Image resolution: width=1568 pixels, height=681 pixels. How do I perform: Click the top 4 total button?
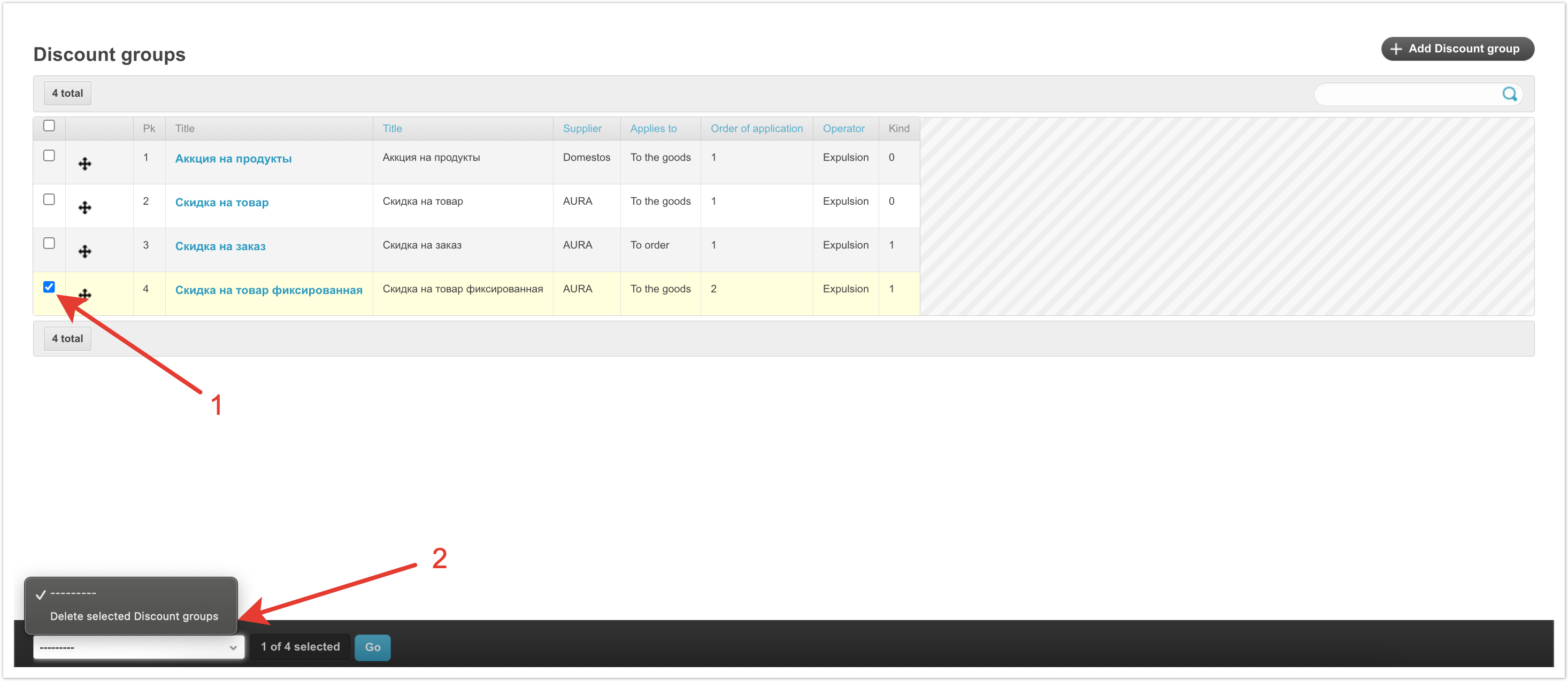pyautogui.click(x=67, y=93)
